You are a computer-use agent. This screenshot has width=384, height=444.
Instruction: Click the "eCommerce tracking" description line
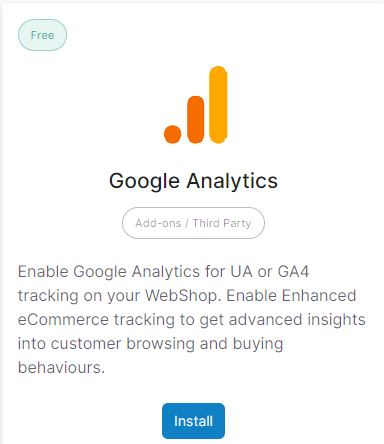pyautogui.click(x=192, y=320)
